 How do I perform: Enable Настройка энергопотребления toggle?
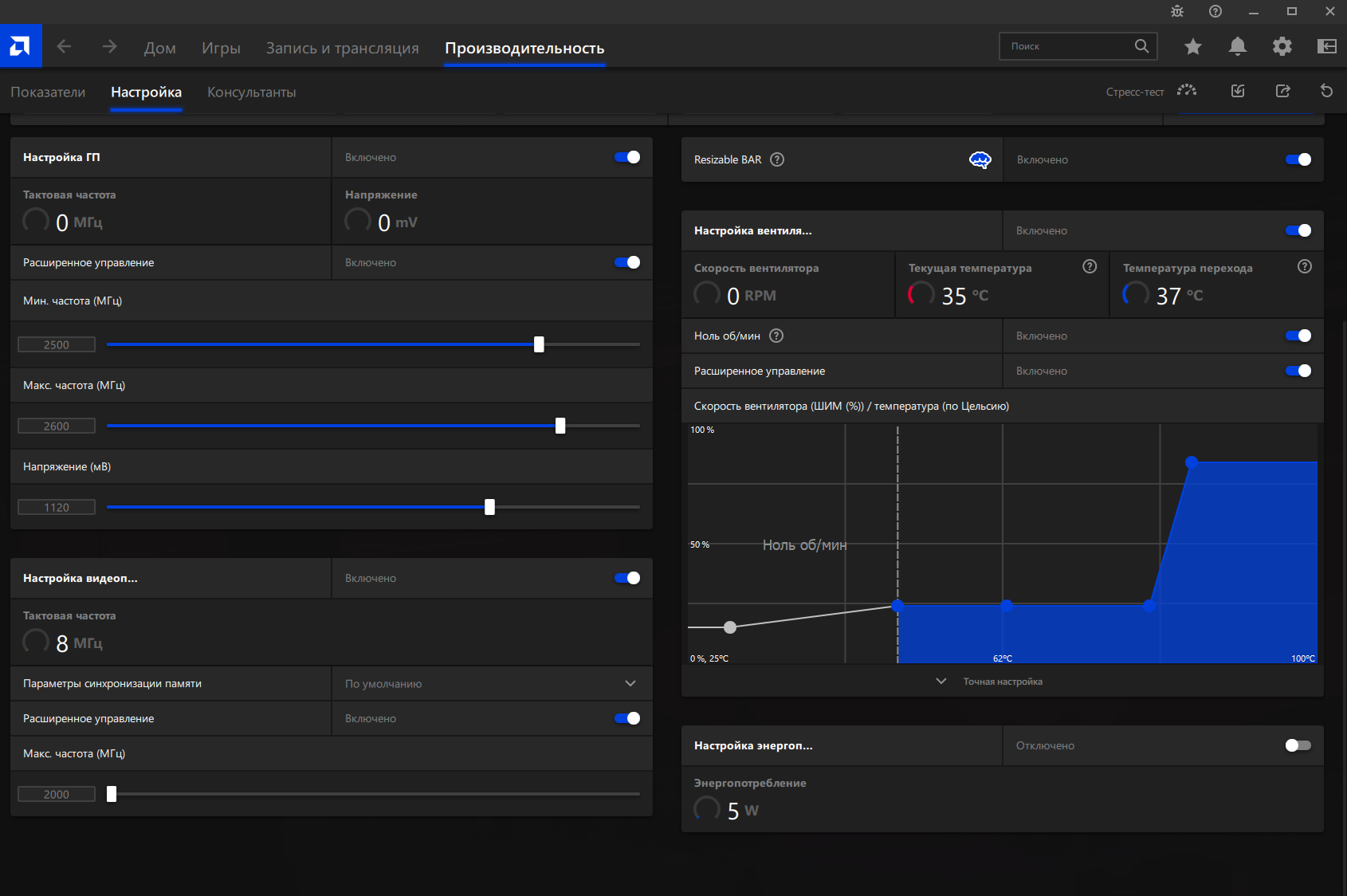[1298, 745]
